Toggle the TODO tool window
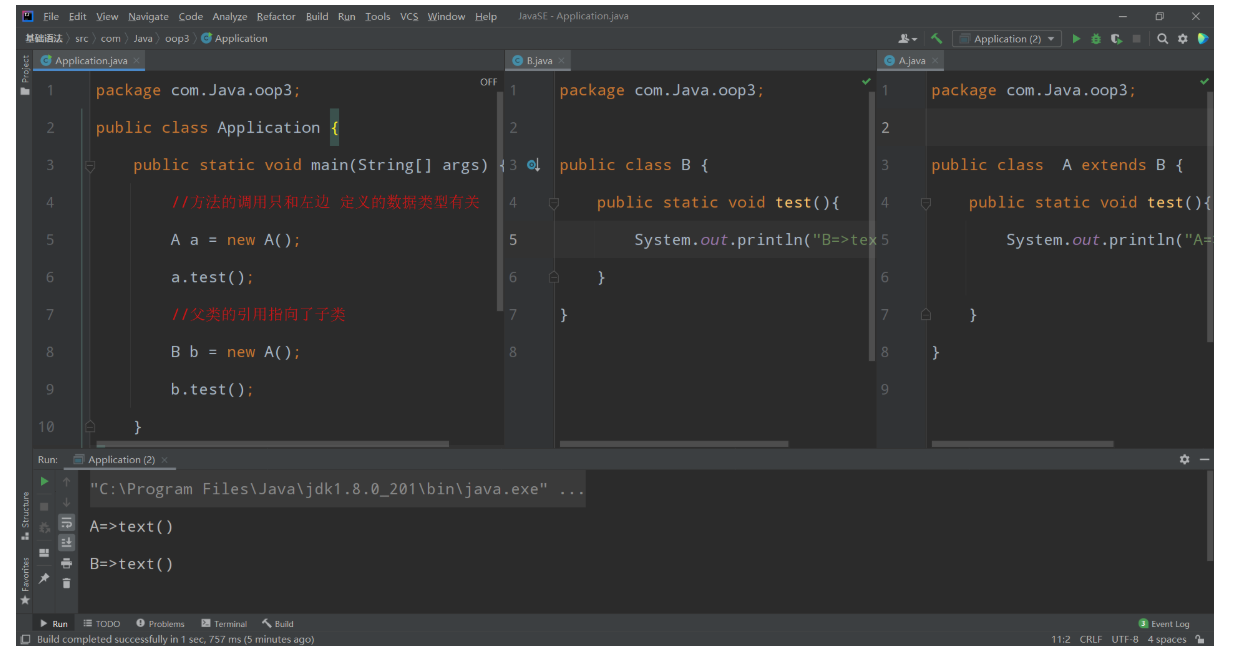Viewport: 1236px width, 646px height. coord(102,624)
